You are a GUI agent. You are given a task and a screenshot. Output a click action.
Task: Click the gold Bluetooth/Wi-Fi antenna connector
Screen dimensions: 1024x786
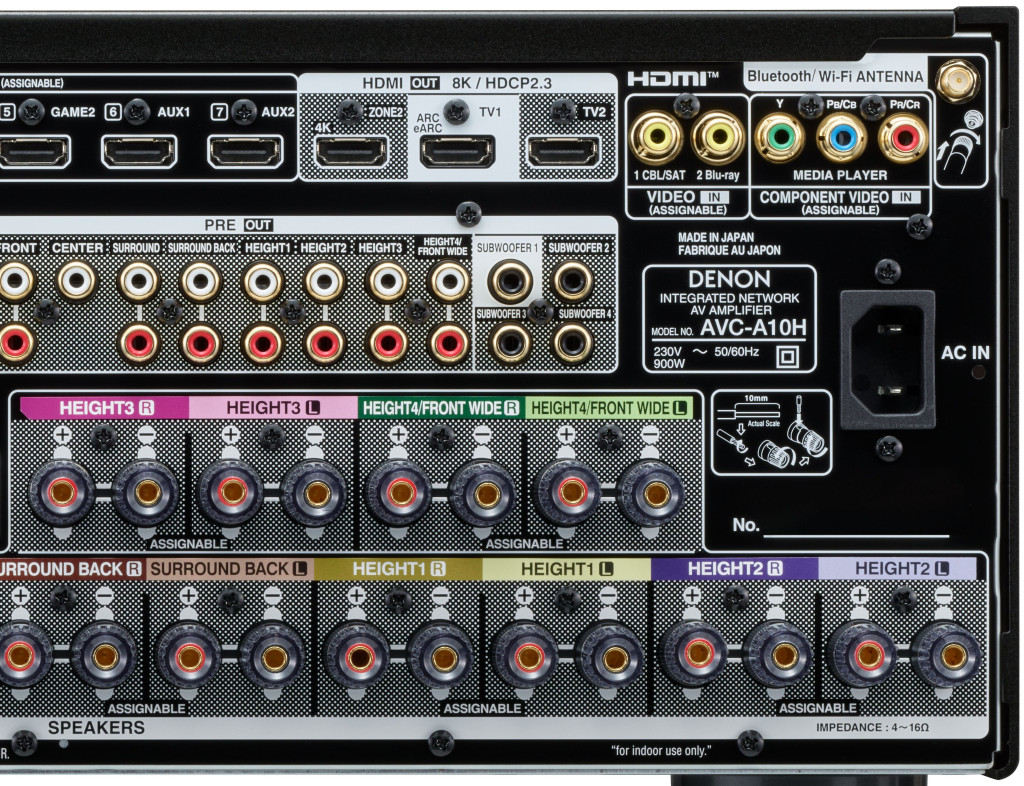pos(956,76)
